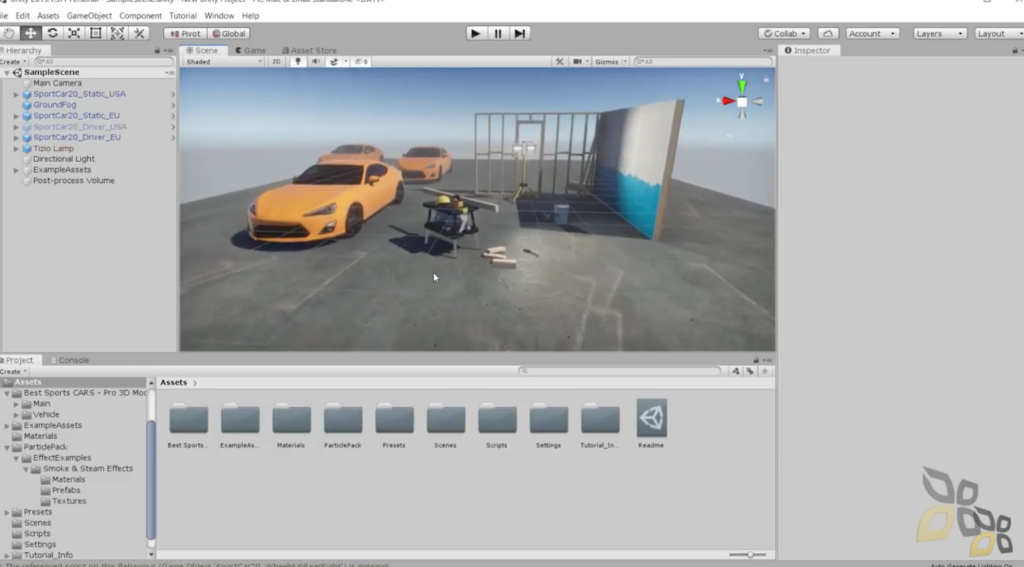Click the Hierarchy search field

point(103,61)
